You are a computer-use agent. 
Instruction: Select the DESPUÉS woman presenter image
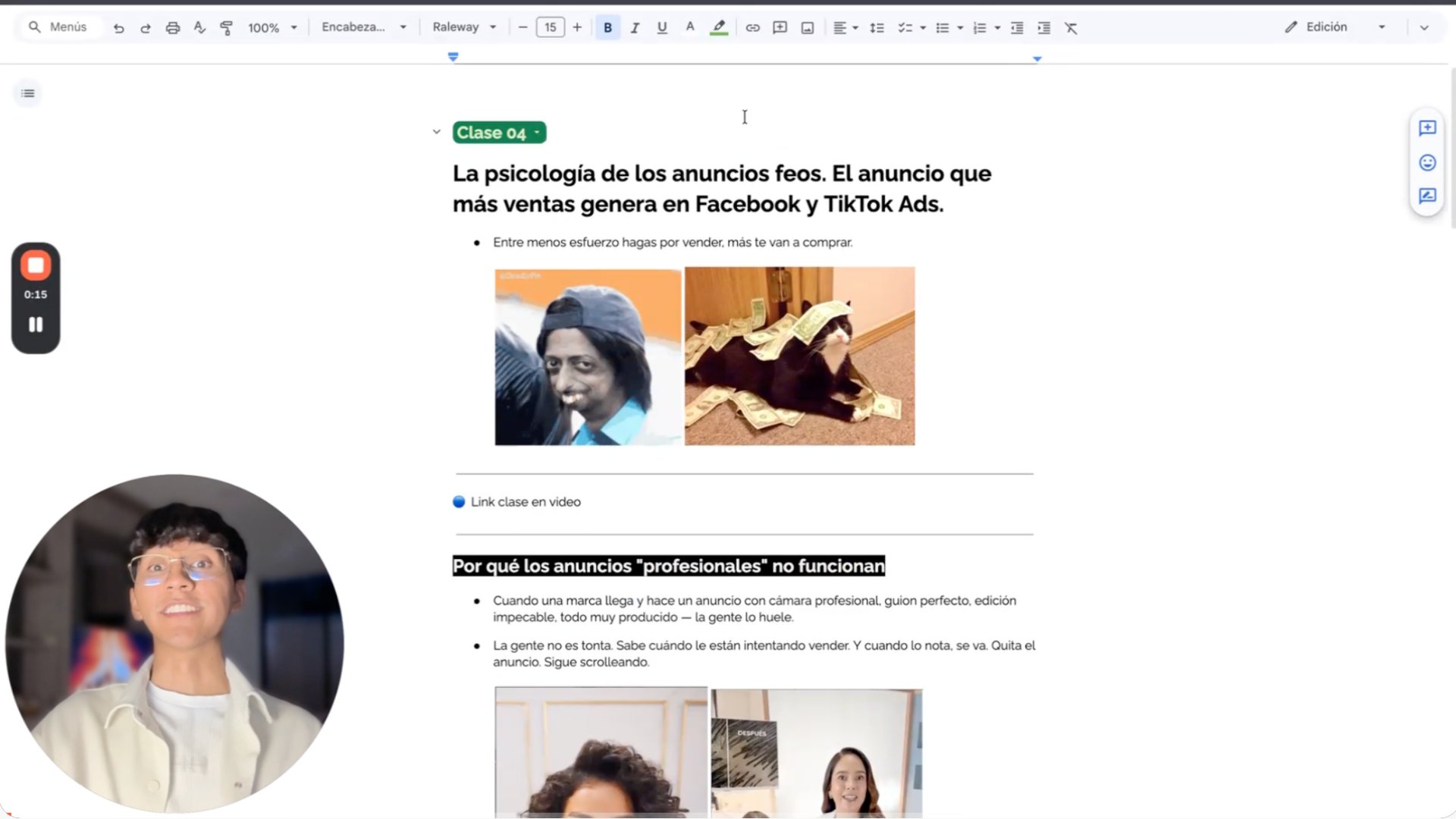point(817,753)
